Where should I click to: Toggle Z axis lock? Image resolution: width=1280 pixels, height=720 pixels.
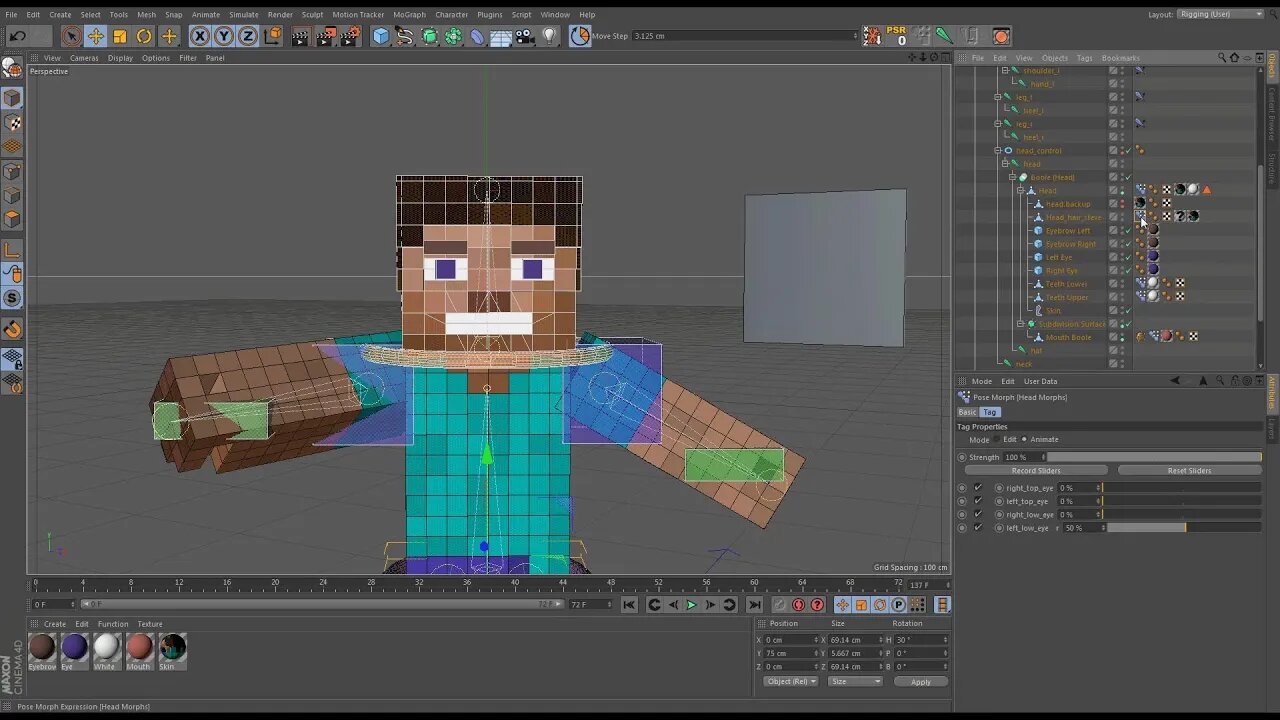click(248, 36)
